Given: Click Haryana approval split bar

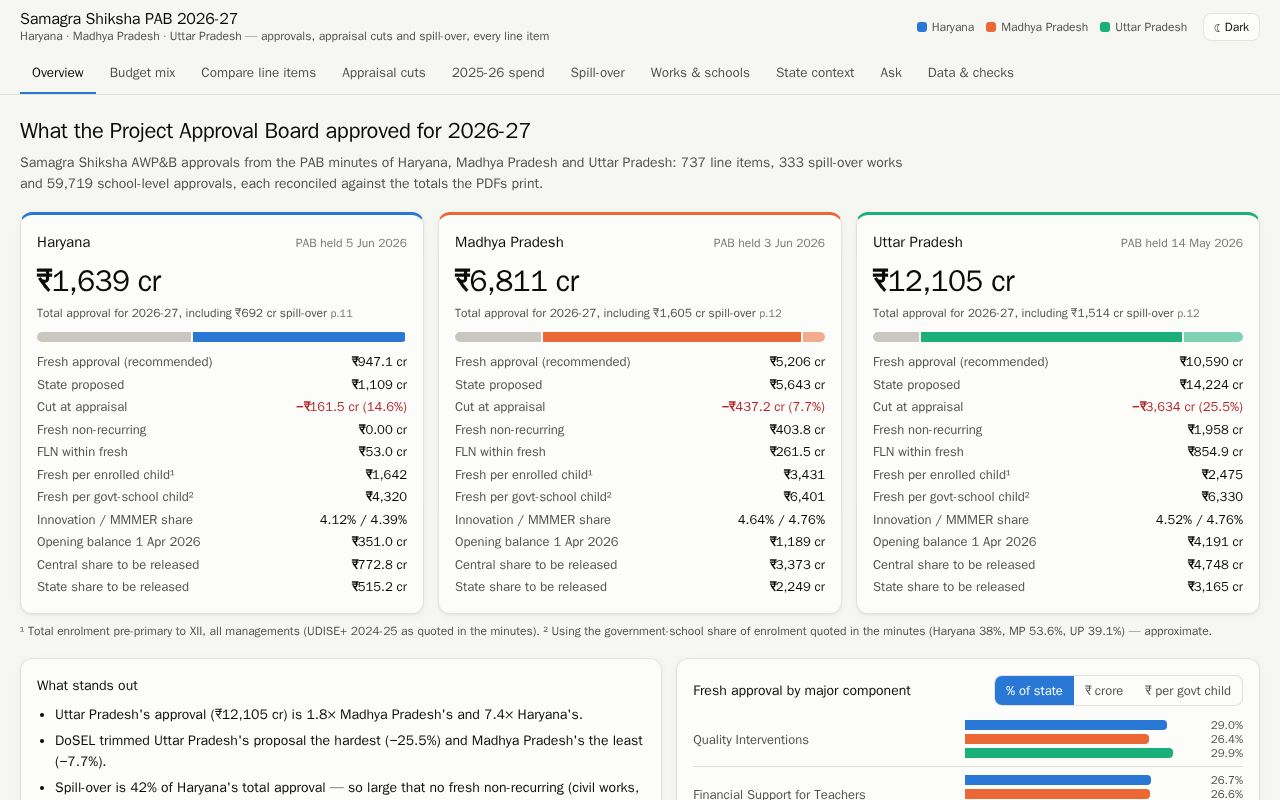Looking at the screenshot, I should (x=222, y=337).
